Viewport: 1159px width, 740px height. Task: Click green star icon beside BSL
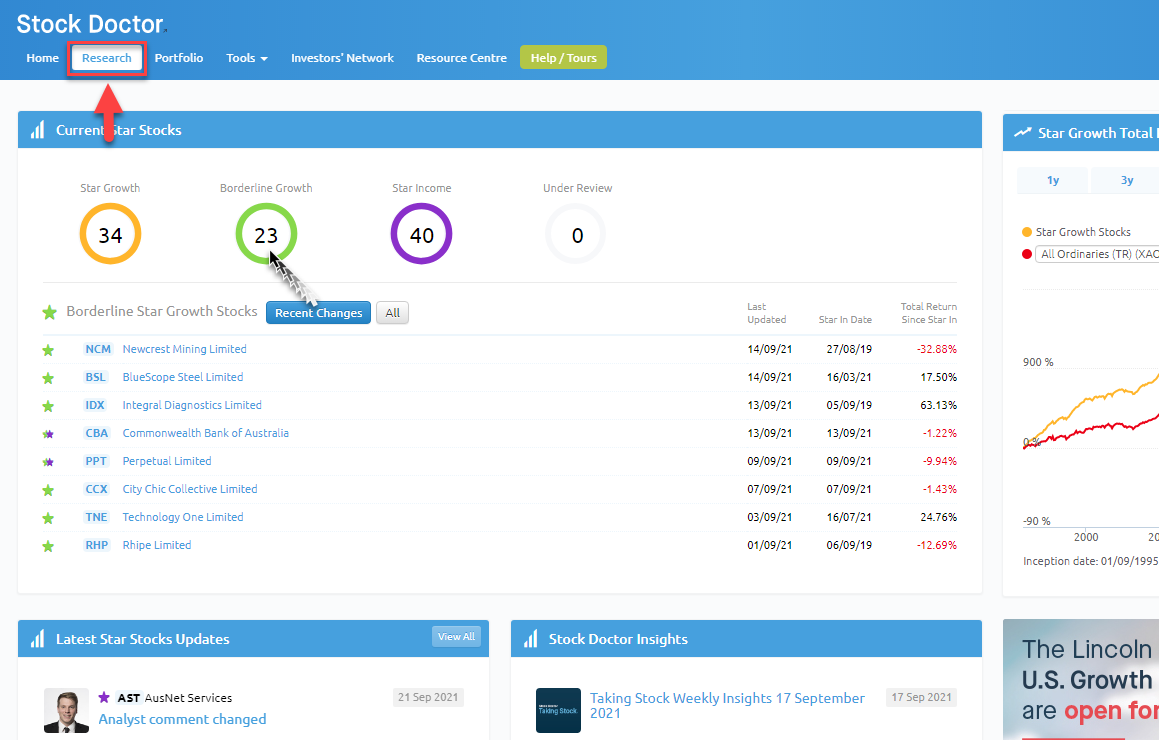48,378
